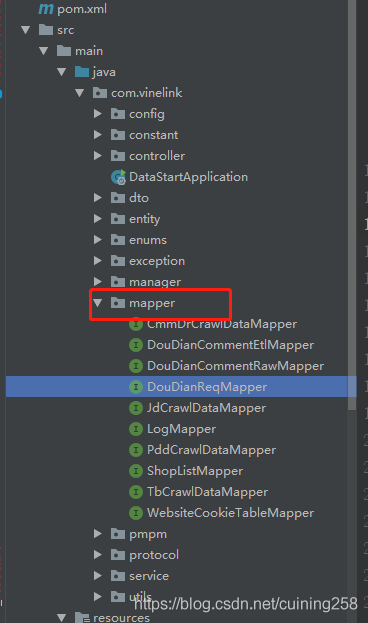The image size is (368, 623).
Task: Click interface icon of LogMapper
Action: [136, 429]
